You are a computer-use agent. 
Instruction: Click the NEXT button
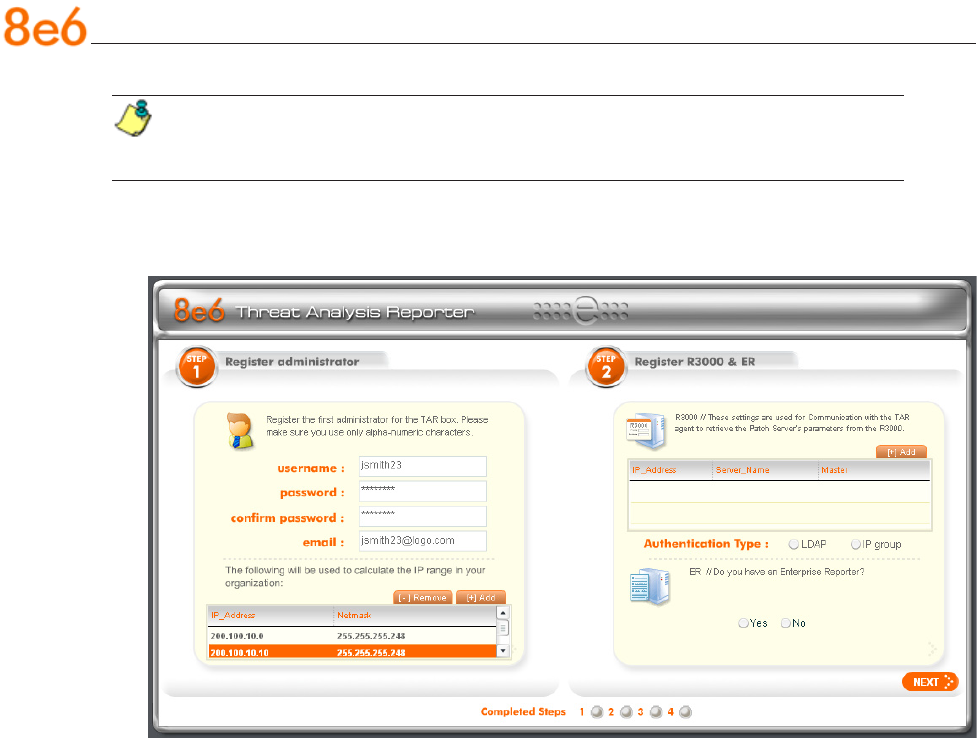(930, 682)
